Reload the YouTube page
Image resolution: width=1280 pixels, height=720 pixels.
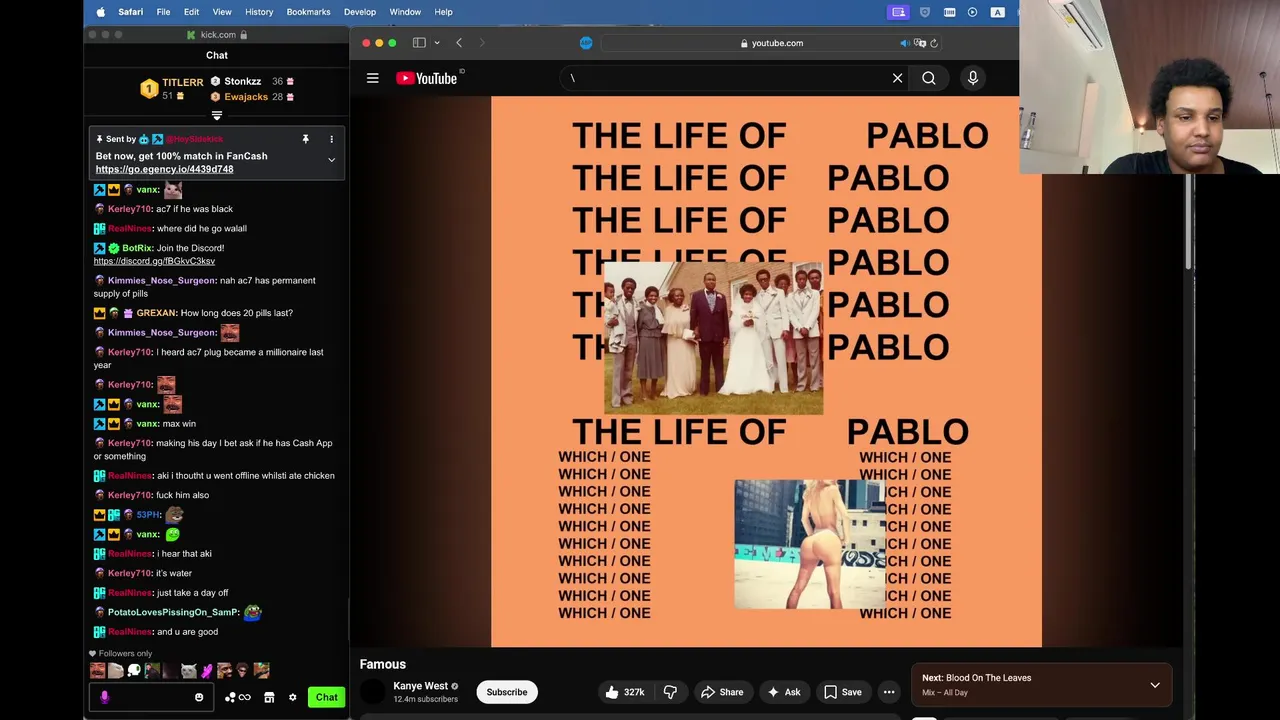pos(933,43)
